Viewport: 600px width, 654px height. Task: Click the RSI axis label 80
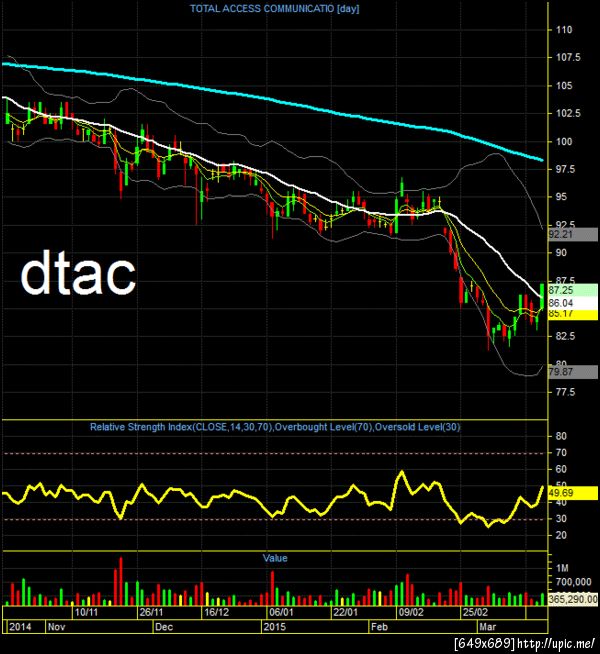561,436
